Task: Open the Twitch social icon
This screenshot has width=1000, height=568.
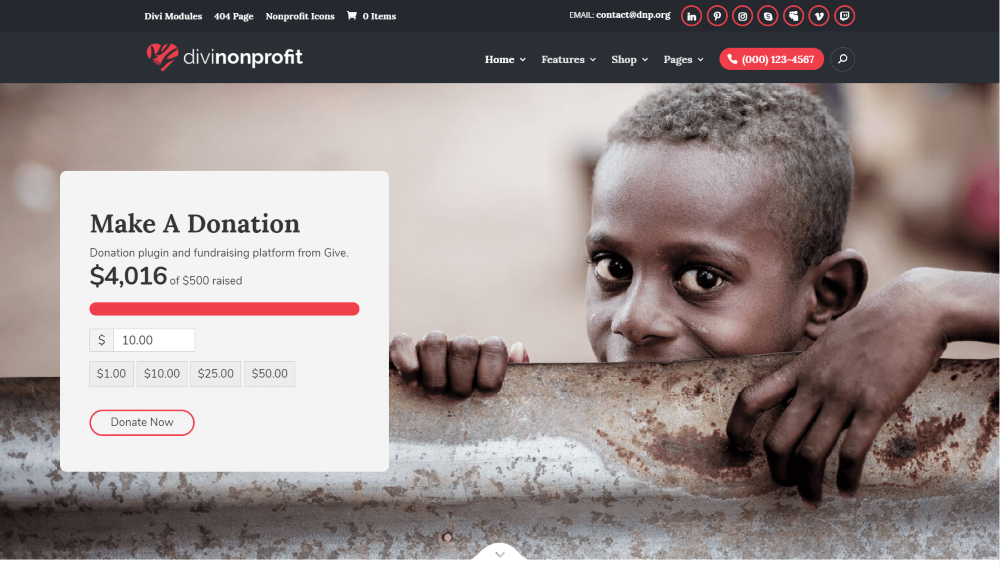Action: pyautogui.click(x=844, y=16)
